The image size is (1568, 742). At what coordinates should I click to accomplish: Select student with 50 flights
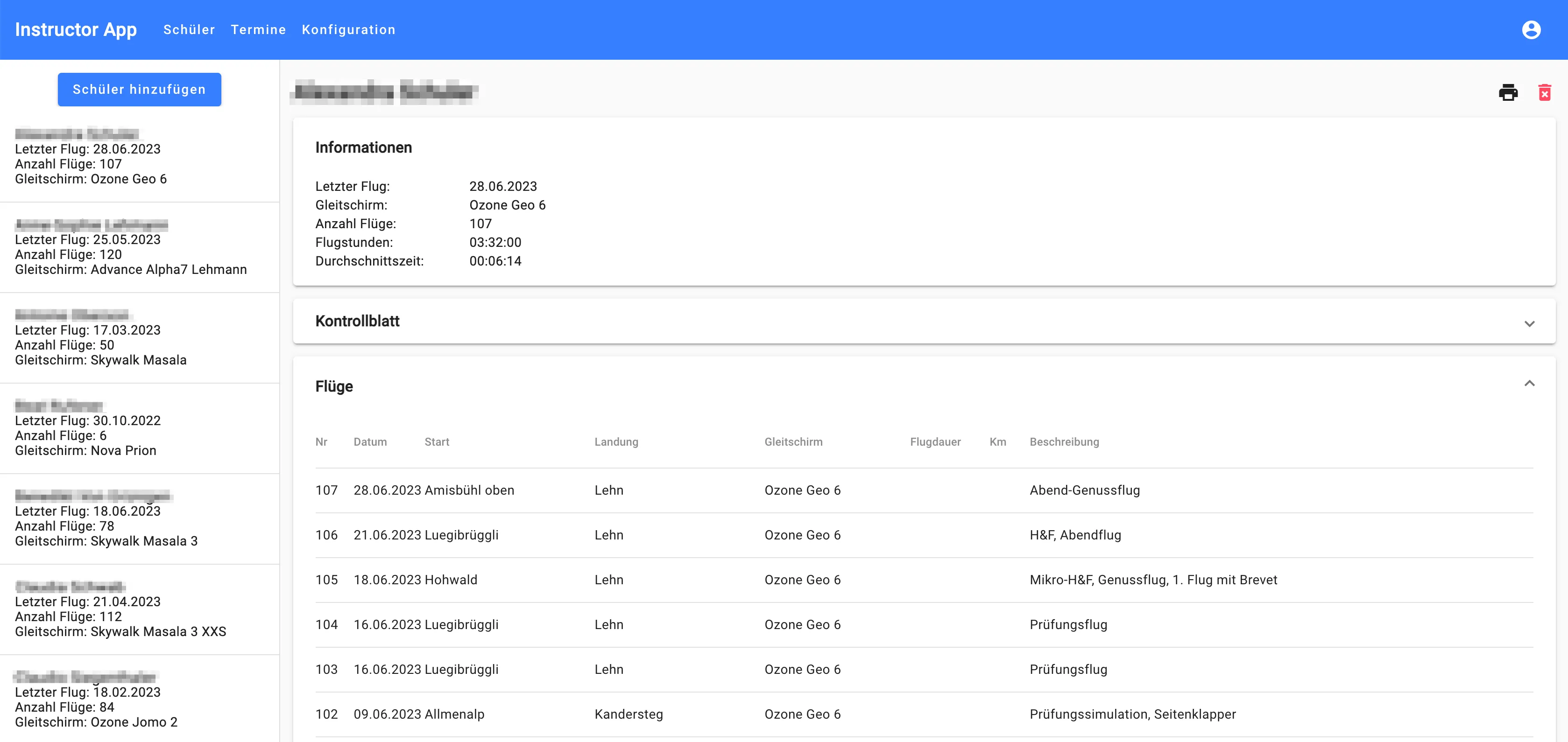(140, 338)
